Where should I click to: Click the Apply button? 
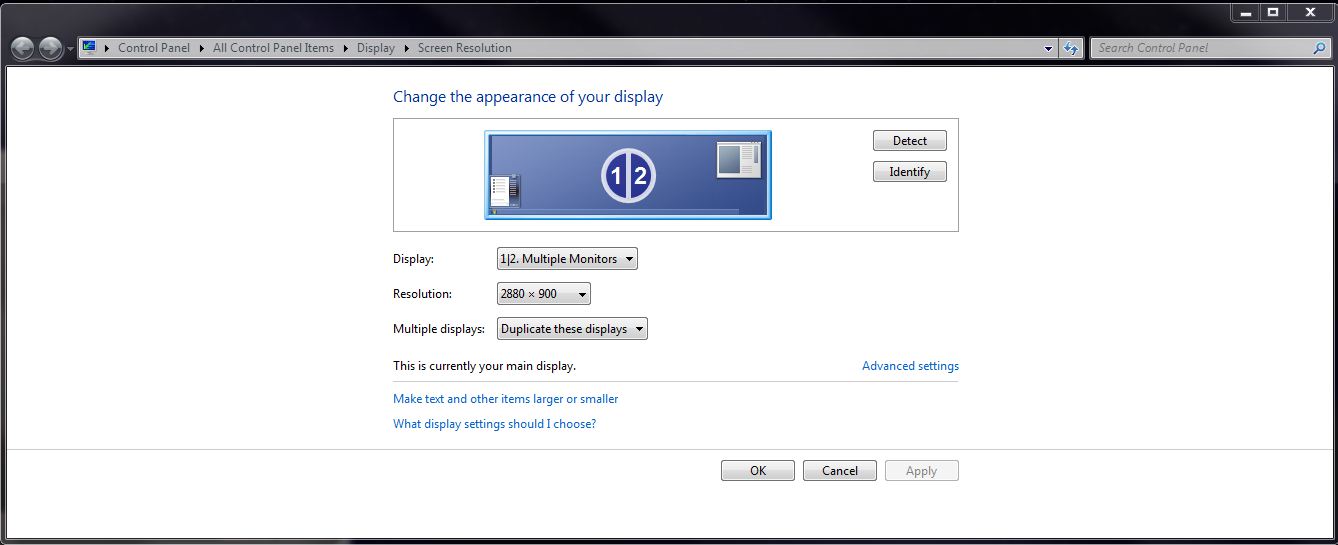(922, 471)
